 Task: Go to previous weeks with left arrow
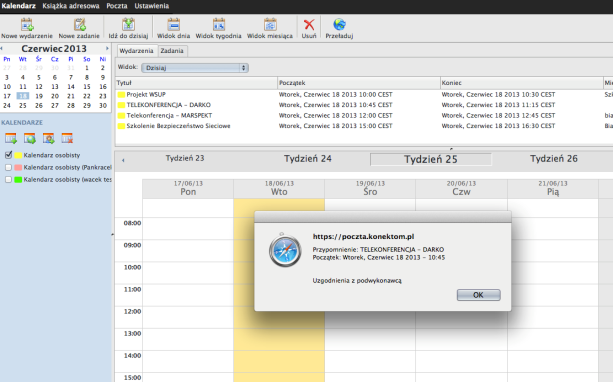pos(123,160)
